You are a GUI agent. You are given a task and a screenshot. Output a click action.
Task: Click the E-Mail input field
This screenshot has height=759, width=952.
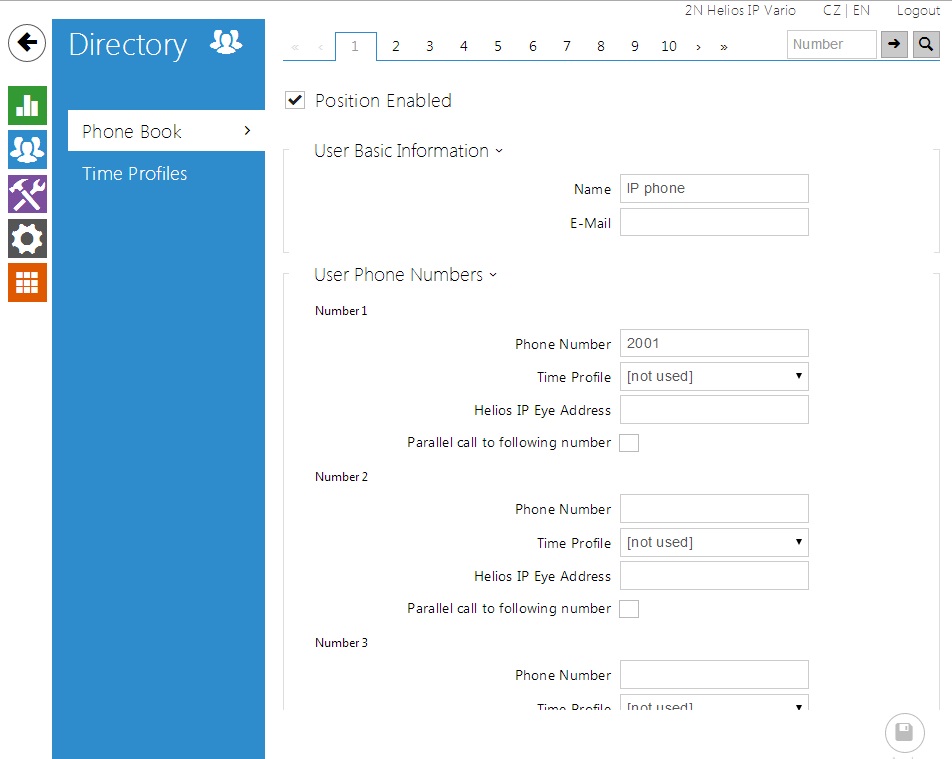[x=714, y=222]
